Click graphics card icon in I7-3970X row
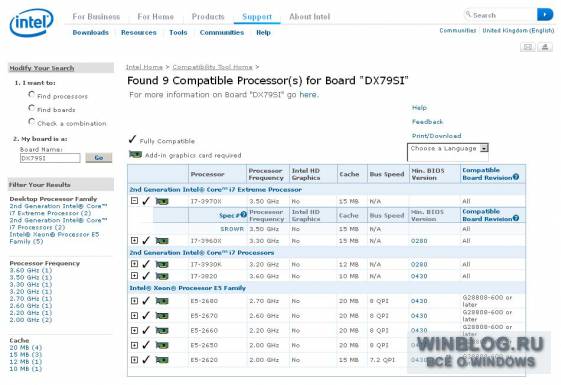Screen dimensions: 561x385 162,202
